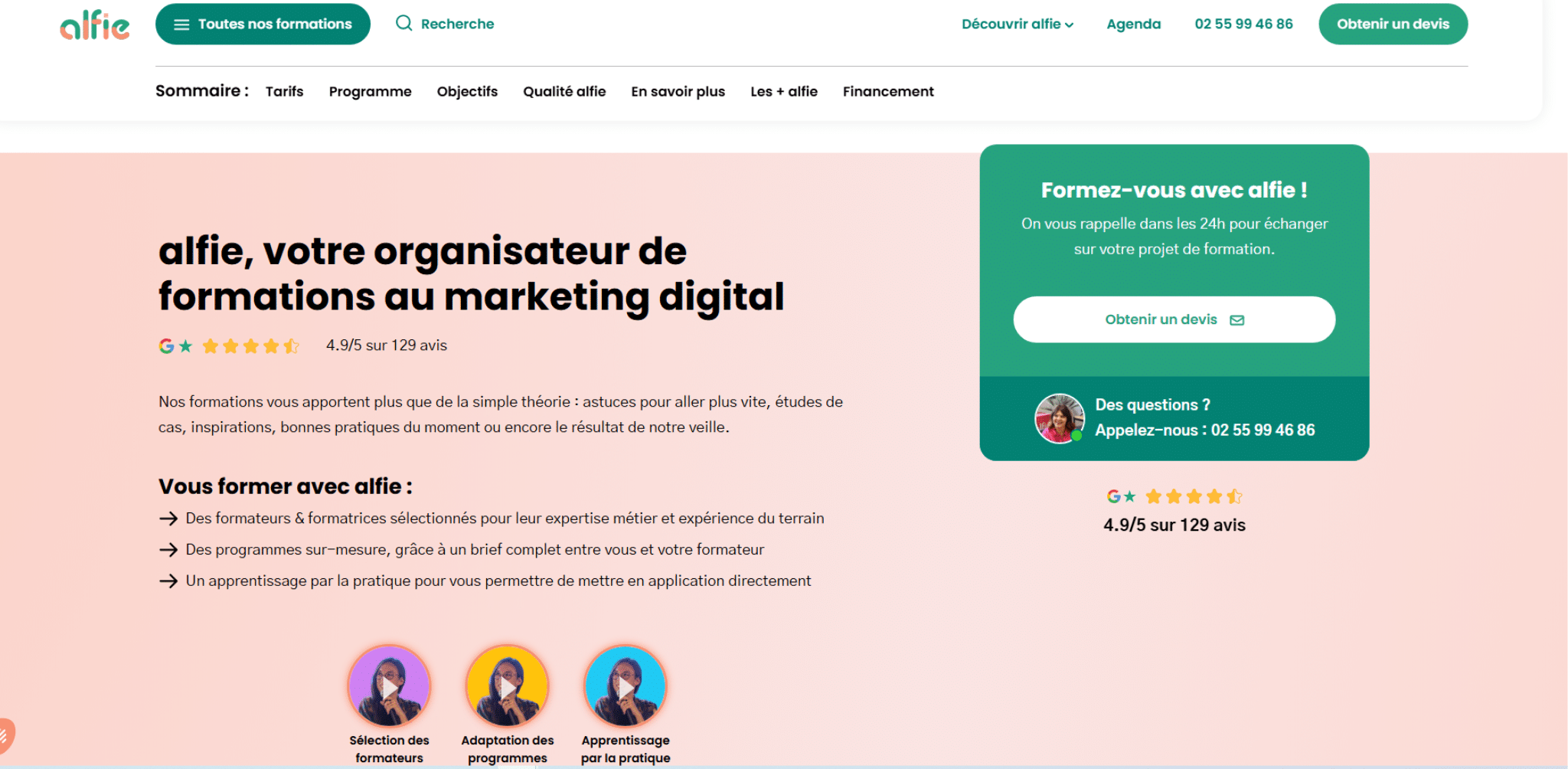
Task: Click the advisor avatar photo
Action: 1060,418
